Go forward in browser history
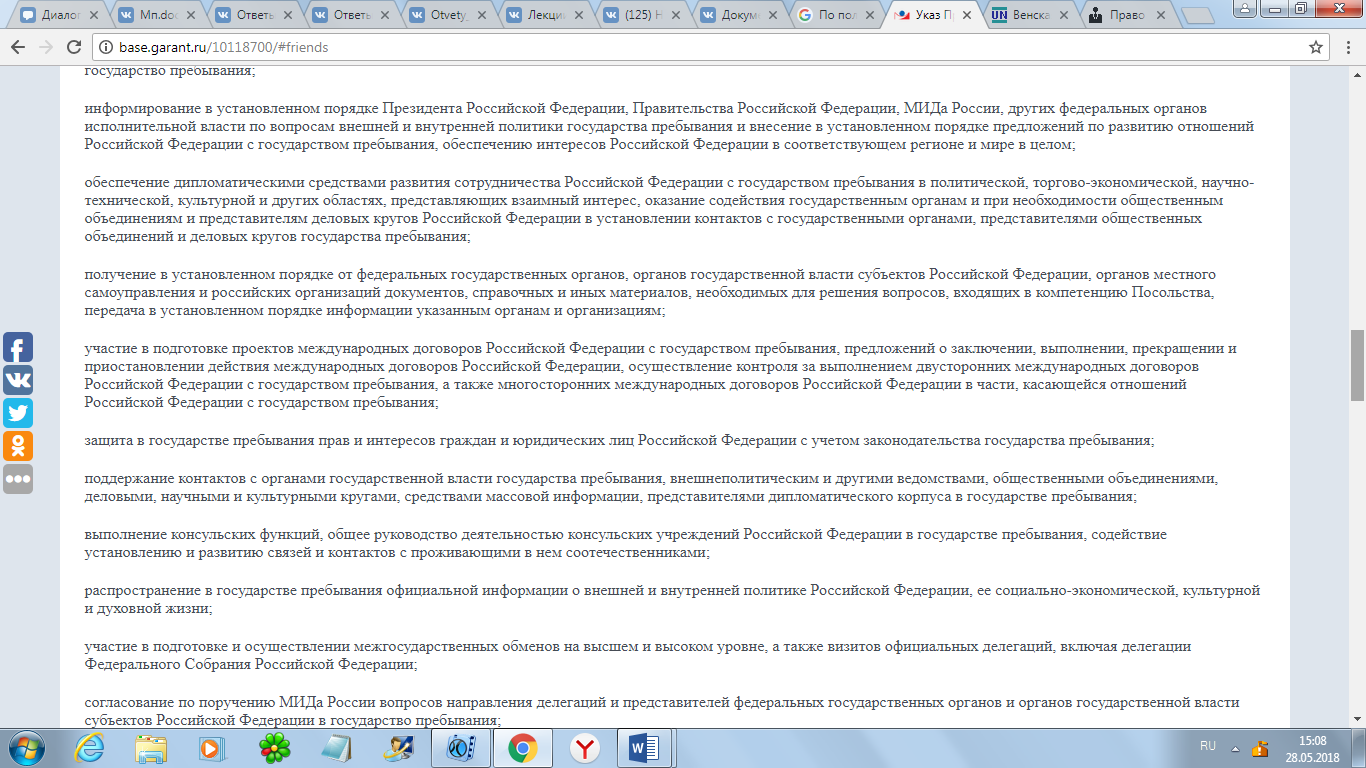 pyautogui.click(x=46, y=47)
